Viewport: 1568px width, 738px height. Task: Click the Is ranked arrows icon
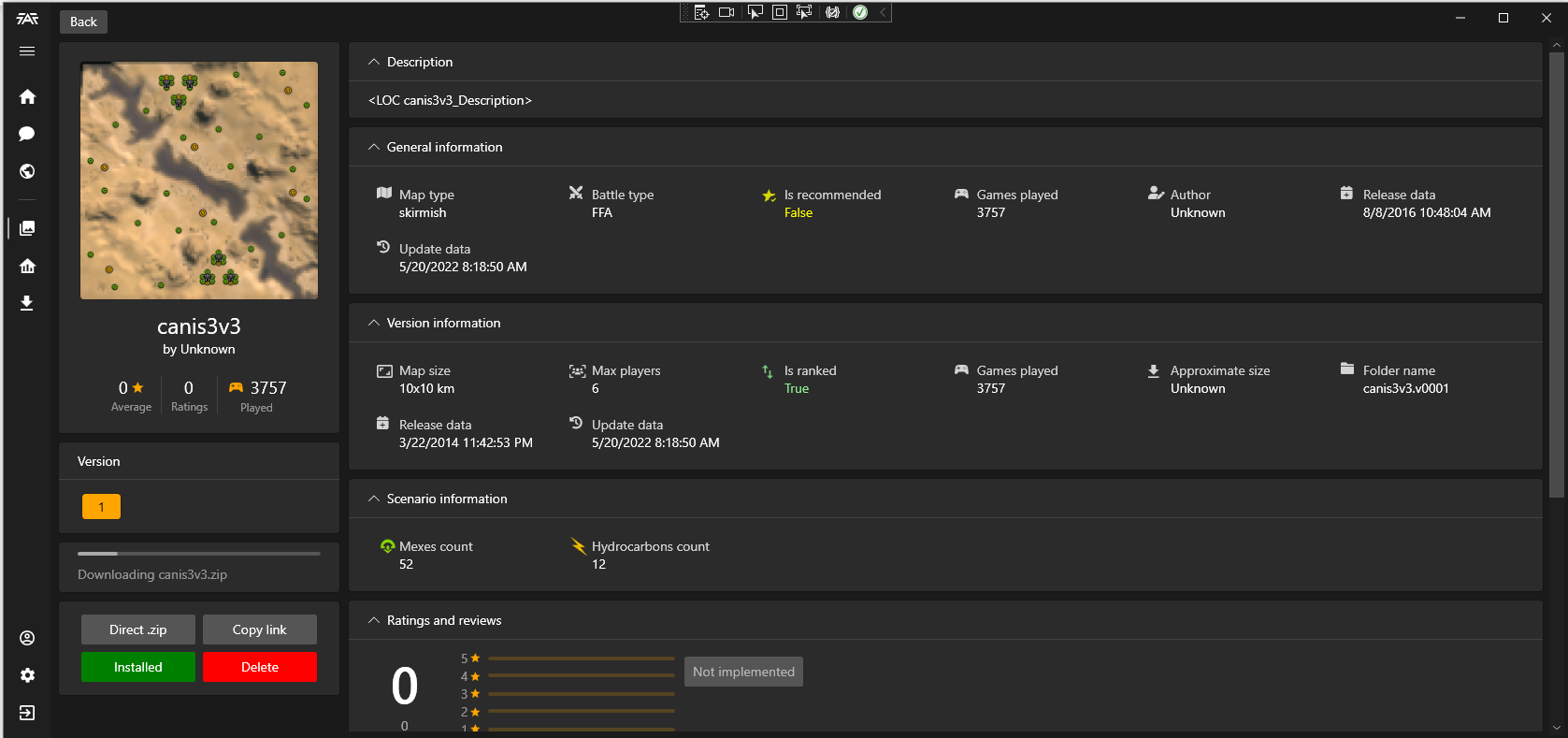point(768,371)
